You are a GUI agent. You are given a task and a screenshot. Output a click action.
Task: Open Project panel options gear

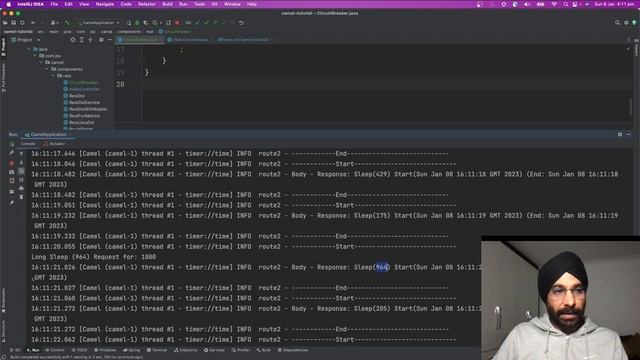click(101, 40)
